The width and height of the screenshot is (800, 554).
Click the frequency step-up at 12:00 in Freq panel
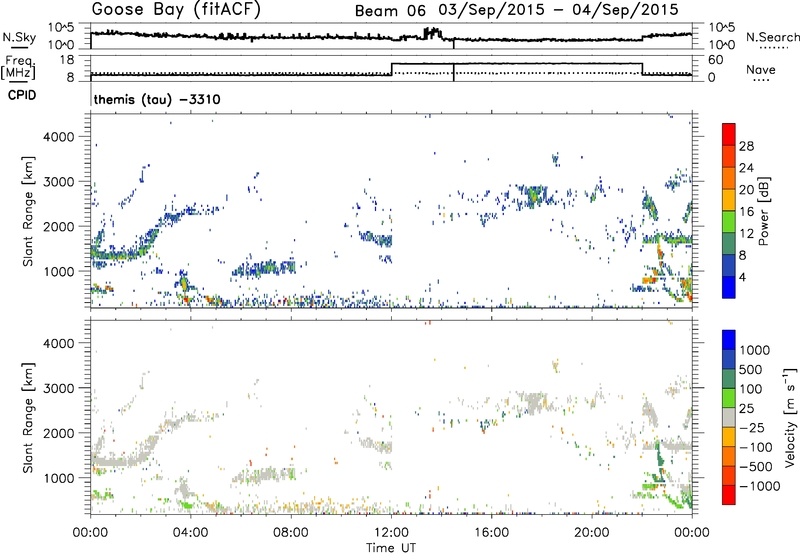click(x=391, y=69)
